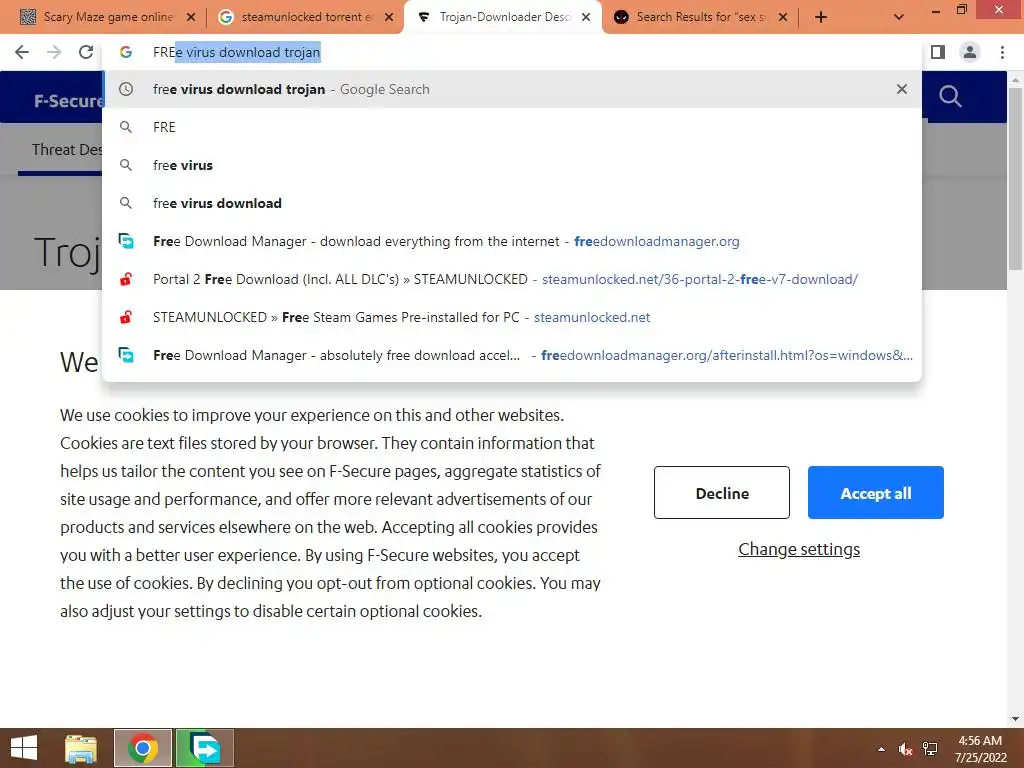The width and height of the screenshot is (1024, 768).
Task: Remove the history suggestion with X
Action: 902,89
